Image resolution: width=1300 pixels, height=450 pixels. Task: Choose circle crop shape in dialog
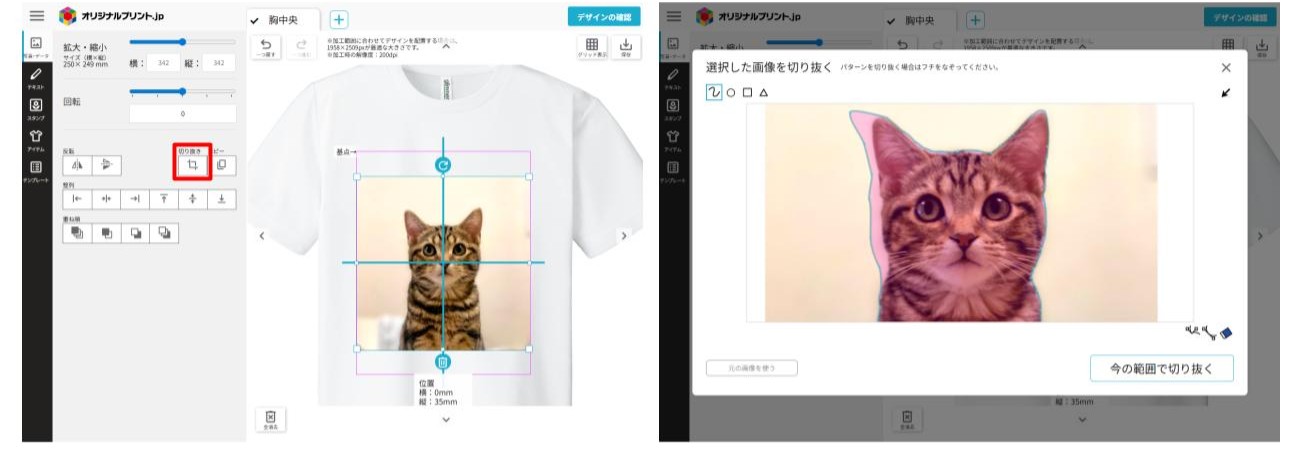pos(731,92)
